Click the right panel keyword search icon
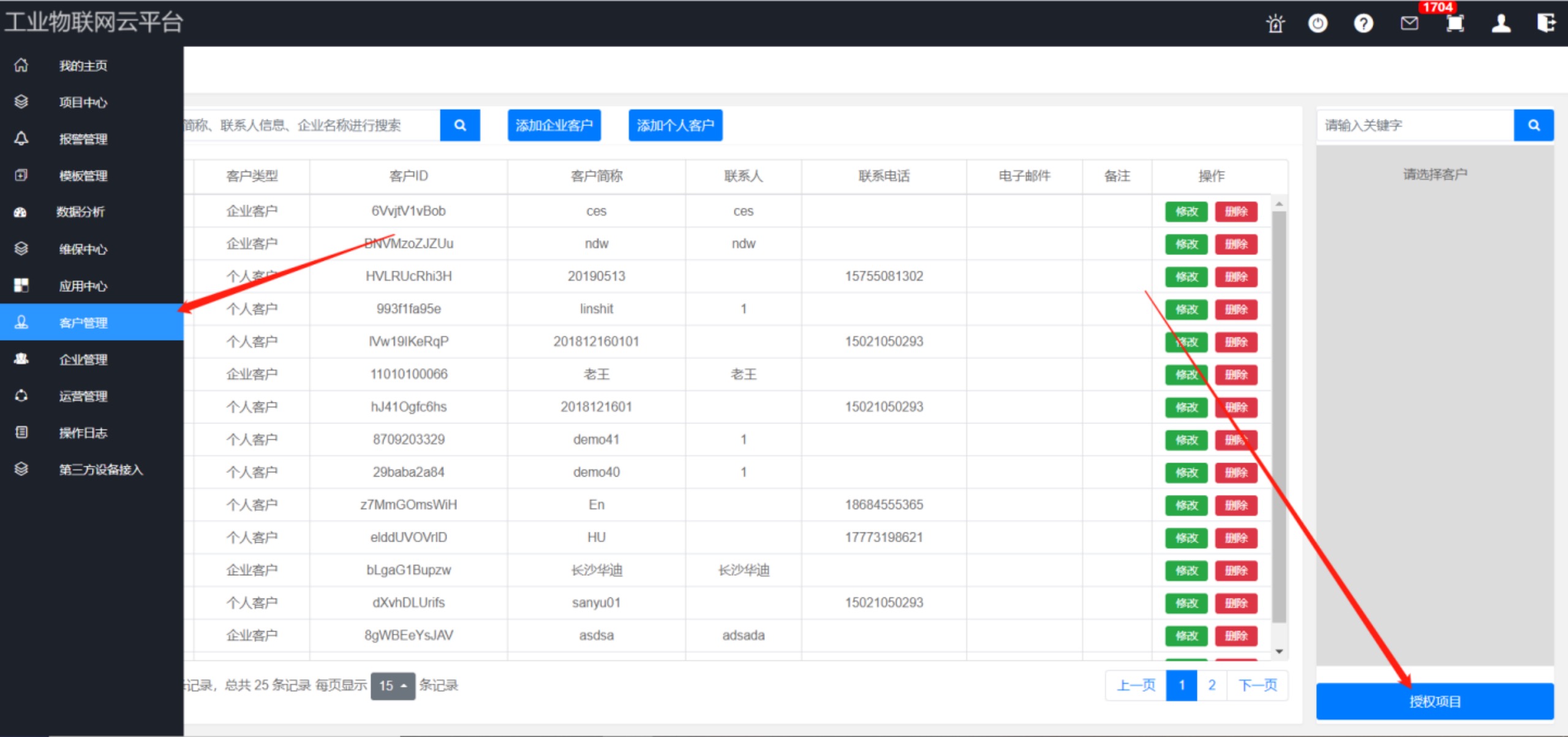Image resolution: width=1568 pixels, height=737 pixels. tap(1534, 126)
